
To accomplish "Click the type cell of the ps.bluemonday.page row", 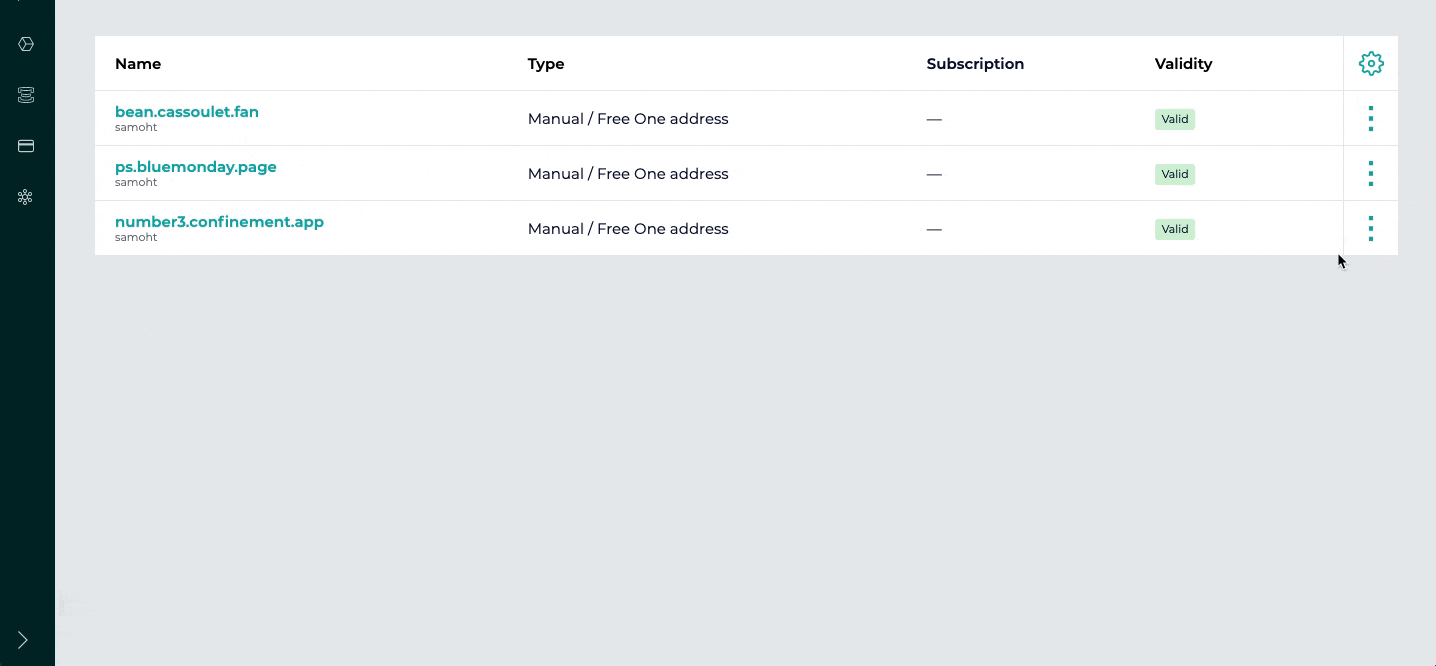I will [x=628, y=174].
